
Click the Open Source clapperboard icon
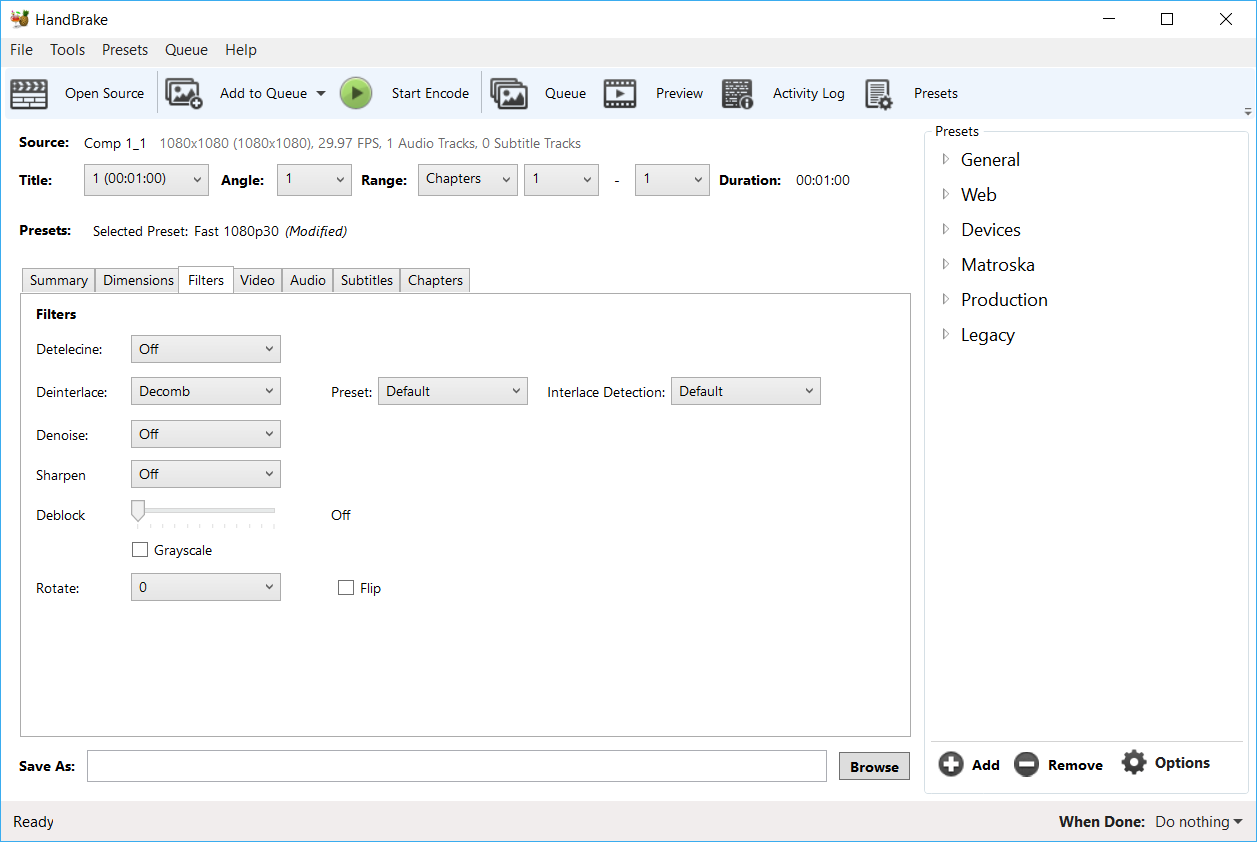coord(29,93)
